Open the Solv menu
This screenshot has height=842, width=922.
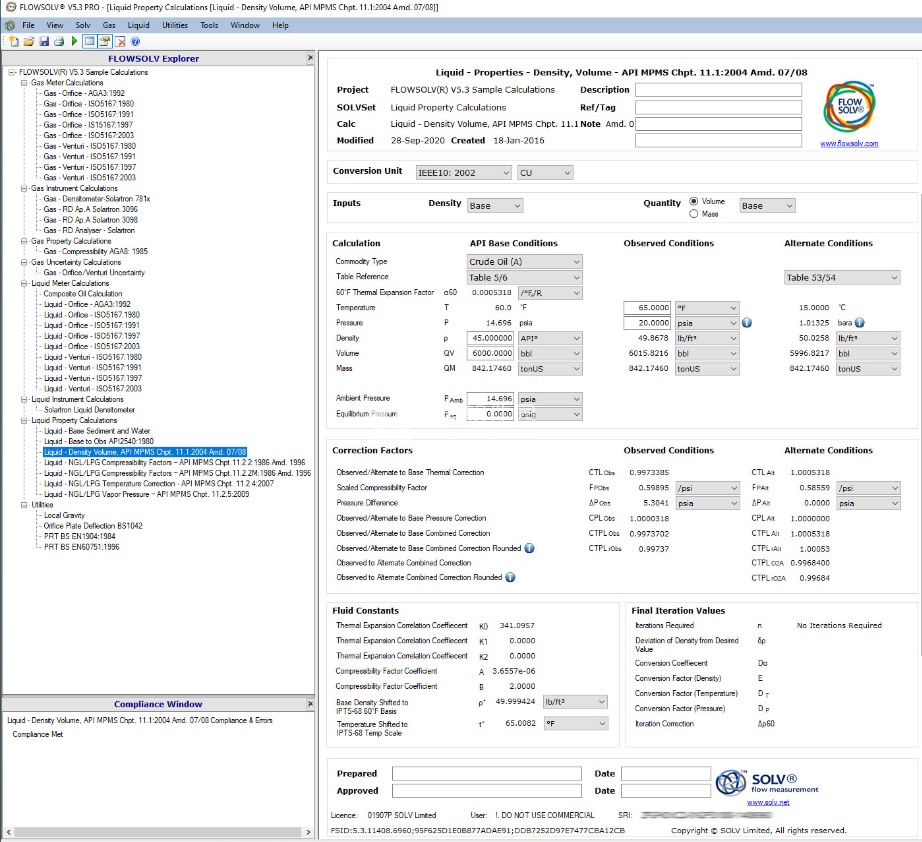point(83,25)
